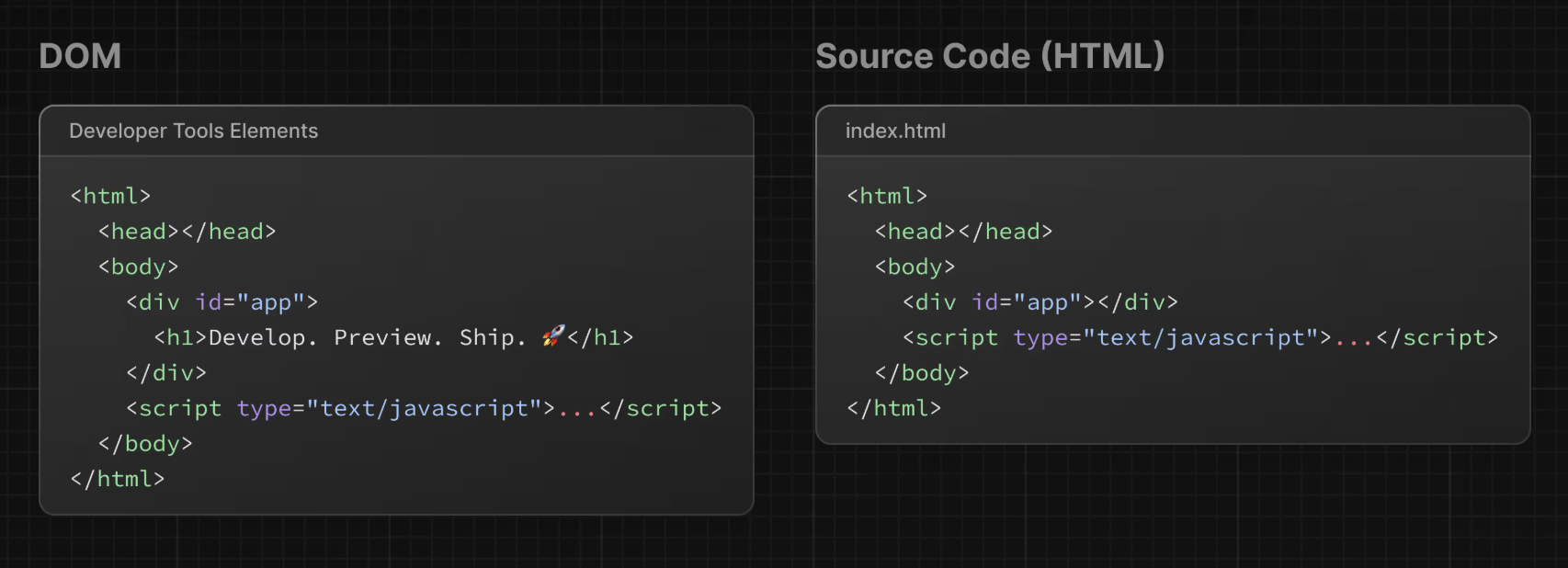This screenshot has height=568, width=1568.
Task: Select the head element in index.html panel
Action: pos(964,232)
